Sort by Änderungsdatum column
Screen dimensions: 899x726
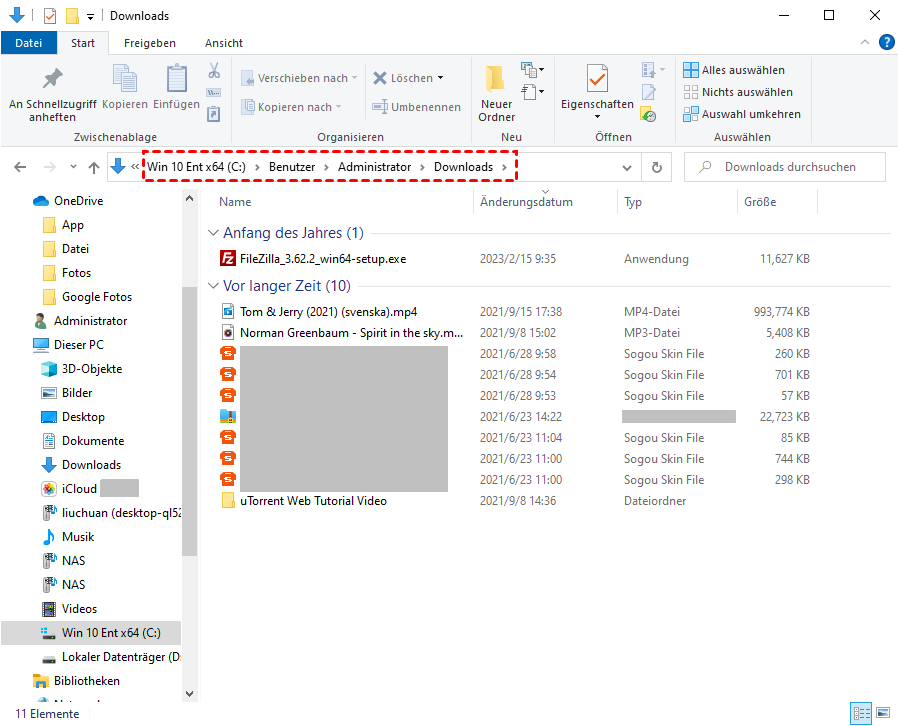(x=526, y=202)
